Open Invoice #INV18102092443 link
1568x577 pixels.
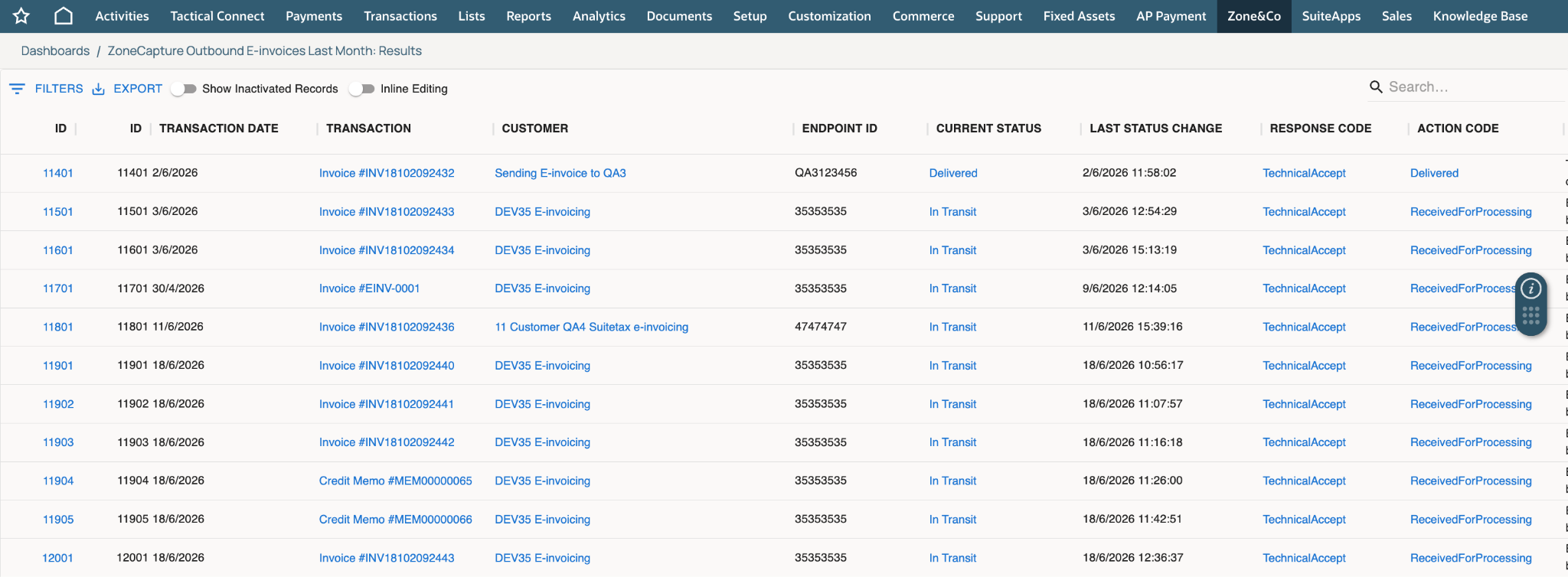tap(387, 558)
